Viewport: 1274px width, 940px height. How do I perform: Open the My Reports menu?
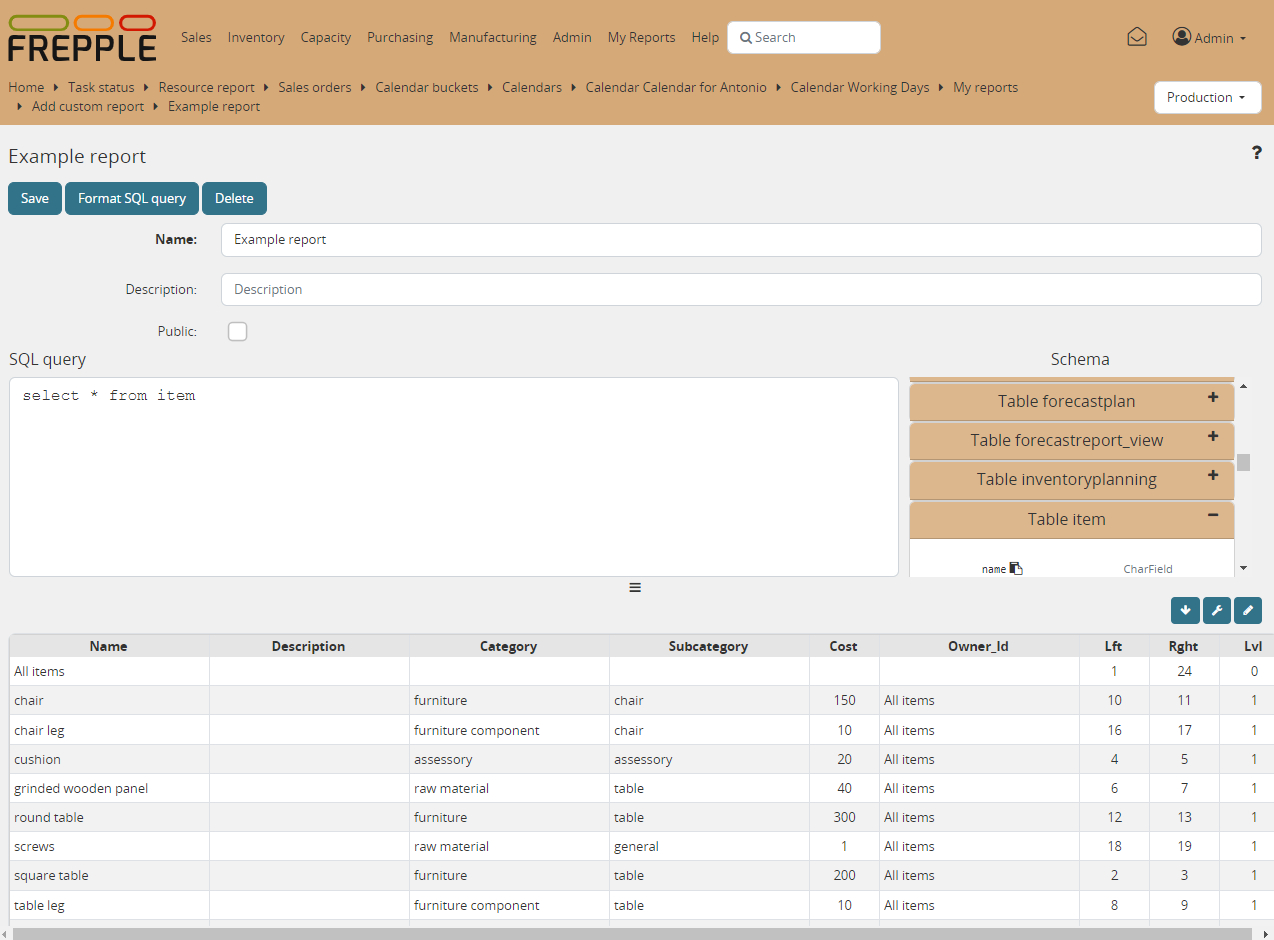pyautogui.click(x=641, y=37)
